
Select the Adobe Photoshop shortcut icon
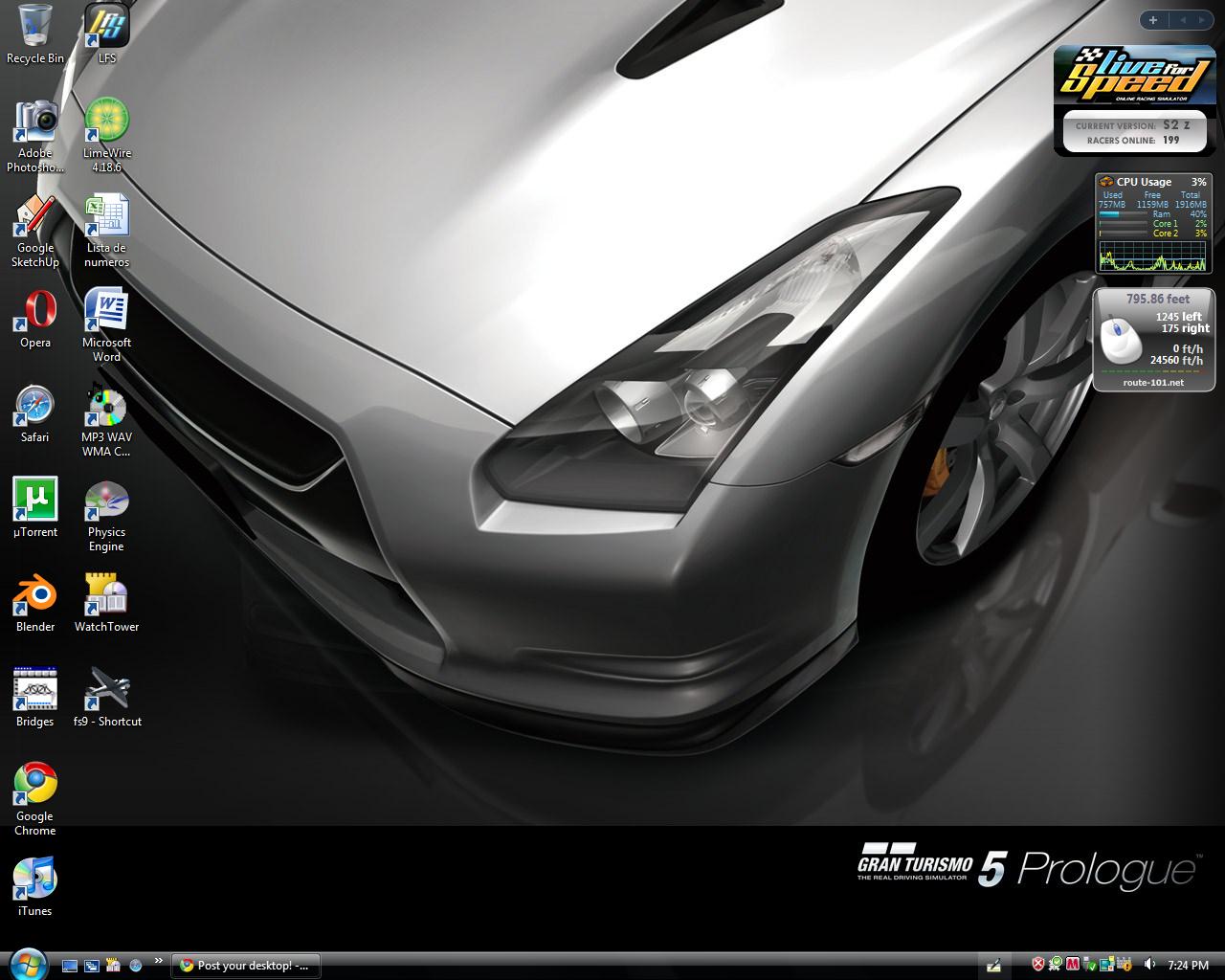click(x=35, y=136)
